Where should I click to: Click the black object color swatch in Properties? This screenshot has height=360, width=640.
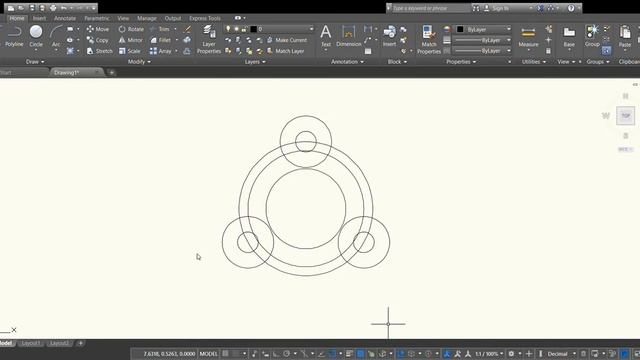pos(460,29)
